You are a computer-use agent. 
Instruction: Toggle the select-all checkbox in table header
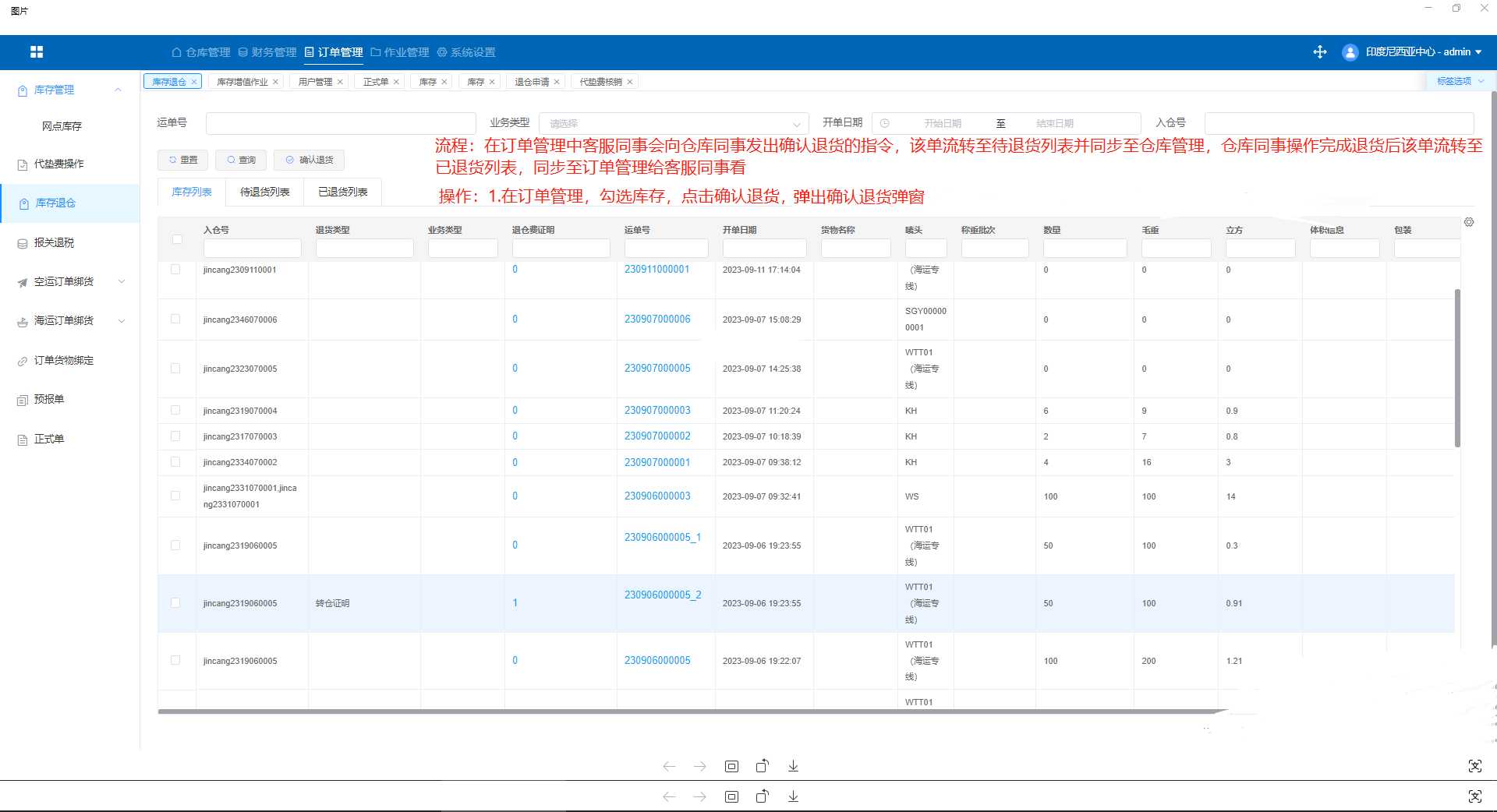[177, 239]
